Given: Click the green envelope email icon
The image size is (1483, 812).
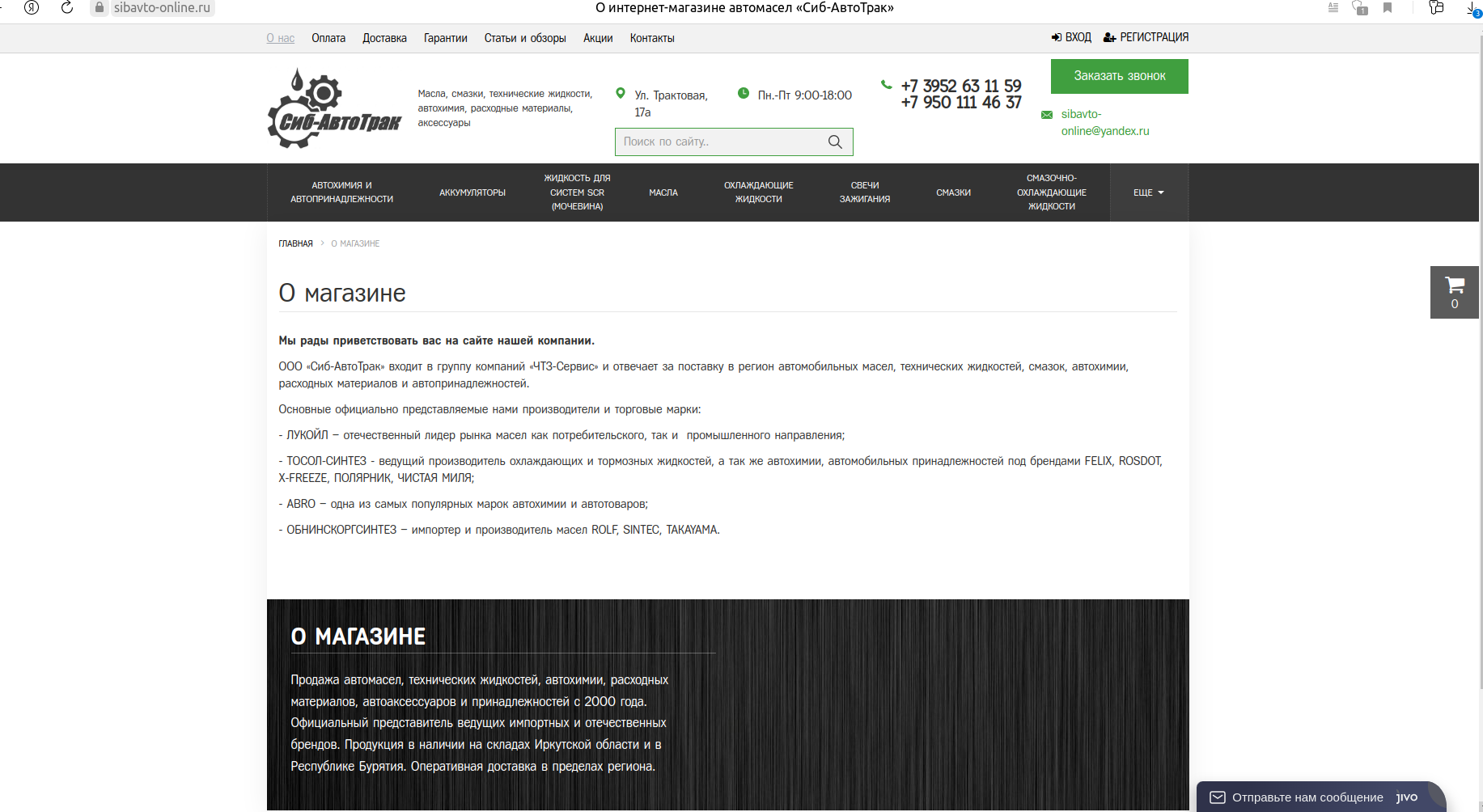Looking at the screenshot, I should 1047,115.
